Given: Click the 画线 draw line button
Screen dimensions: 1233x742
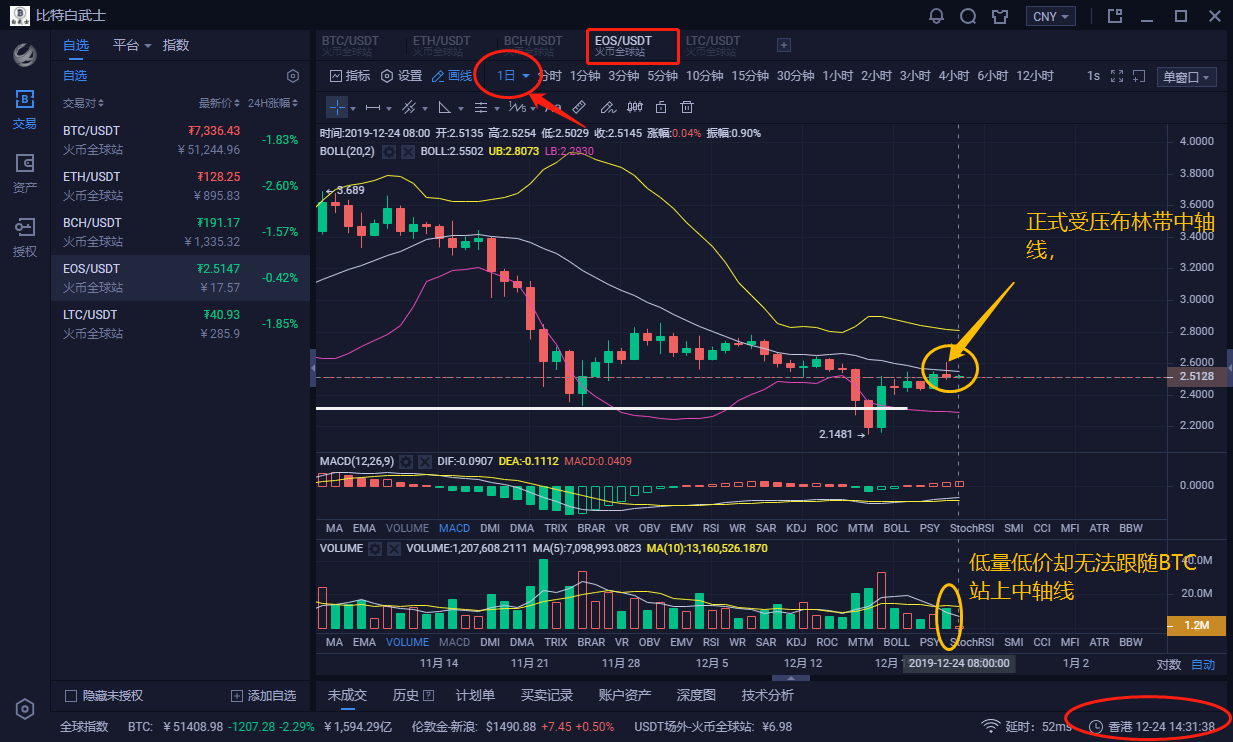Looking at the screenshot, I should (x=452, y=76).
